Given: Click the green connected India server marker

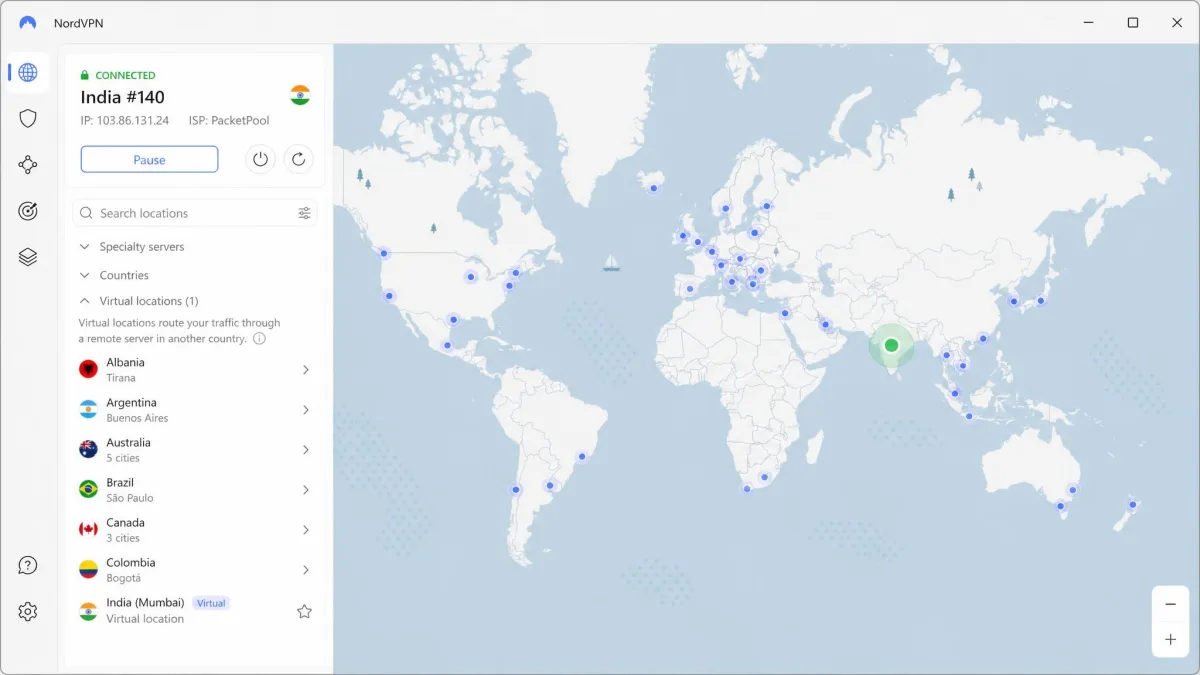Looking at the screenshot, I should 891,346.
